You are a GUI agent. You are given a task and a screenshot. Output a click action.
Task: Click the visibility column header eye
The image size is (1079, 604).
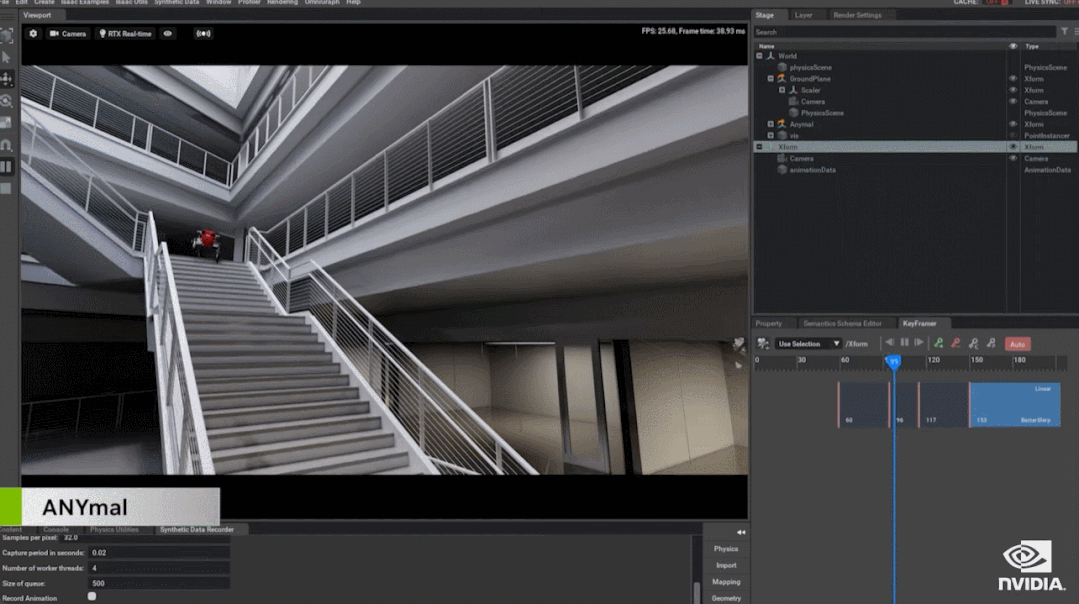tap(1013, 46)
